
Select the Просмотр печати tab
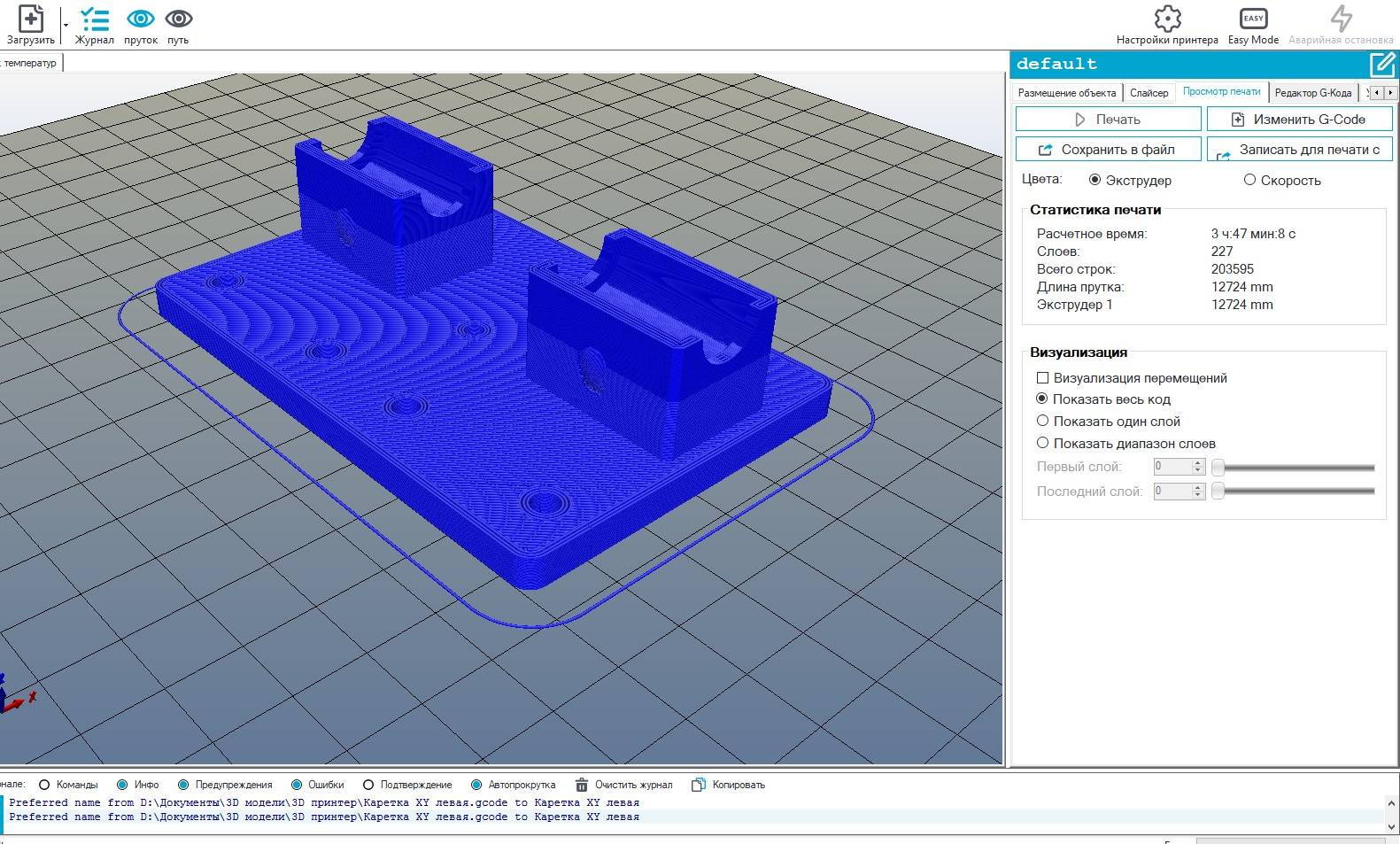coord(1221,91)
